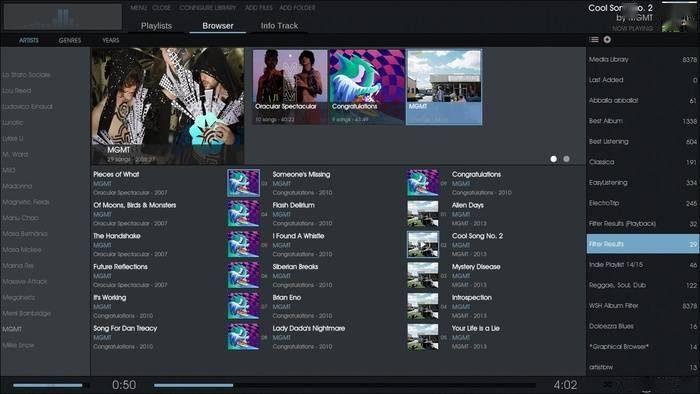Open the Indie Playlist 14/15
The image size is (700, 394).
coord(643,265)
